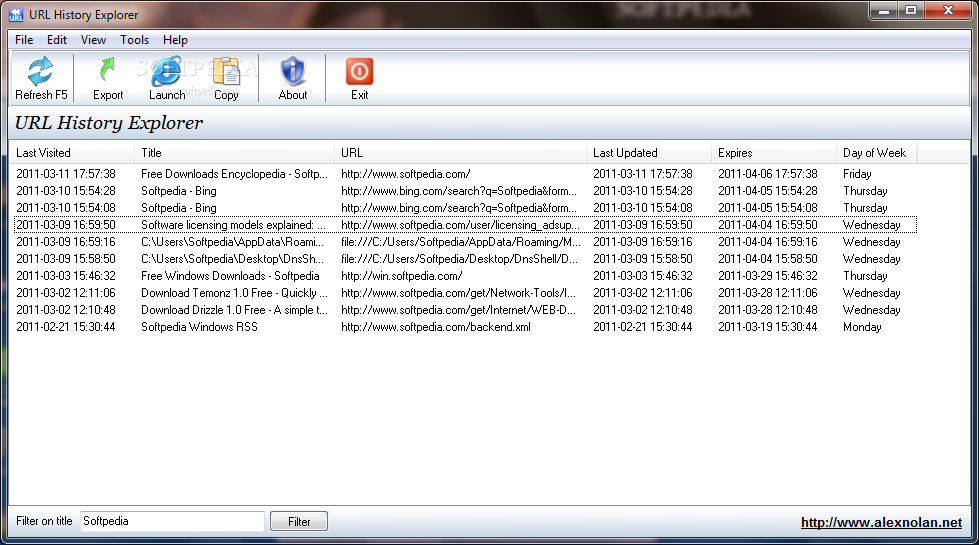Click the Refresh F5 toolbar icon
The image size is (979, 545).
(x=41, y=78)
